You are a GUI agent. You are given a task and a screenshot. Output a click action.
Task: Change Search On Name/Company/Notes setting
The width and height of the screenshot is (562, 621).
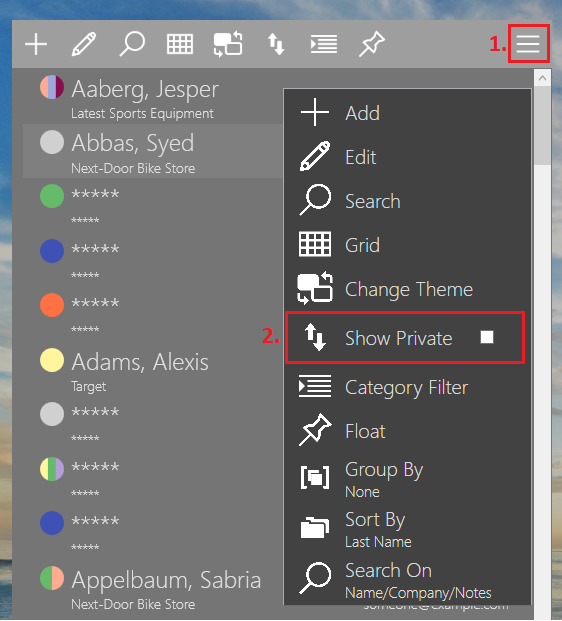click(408, 580)
